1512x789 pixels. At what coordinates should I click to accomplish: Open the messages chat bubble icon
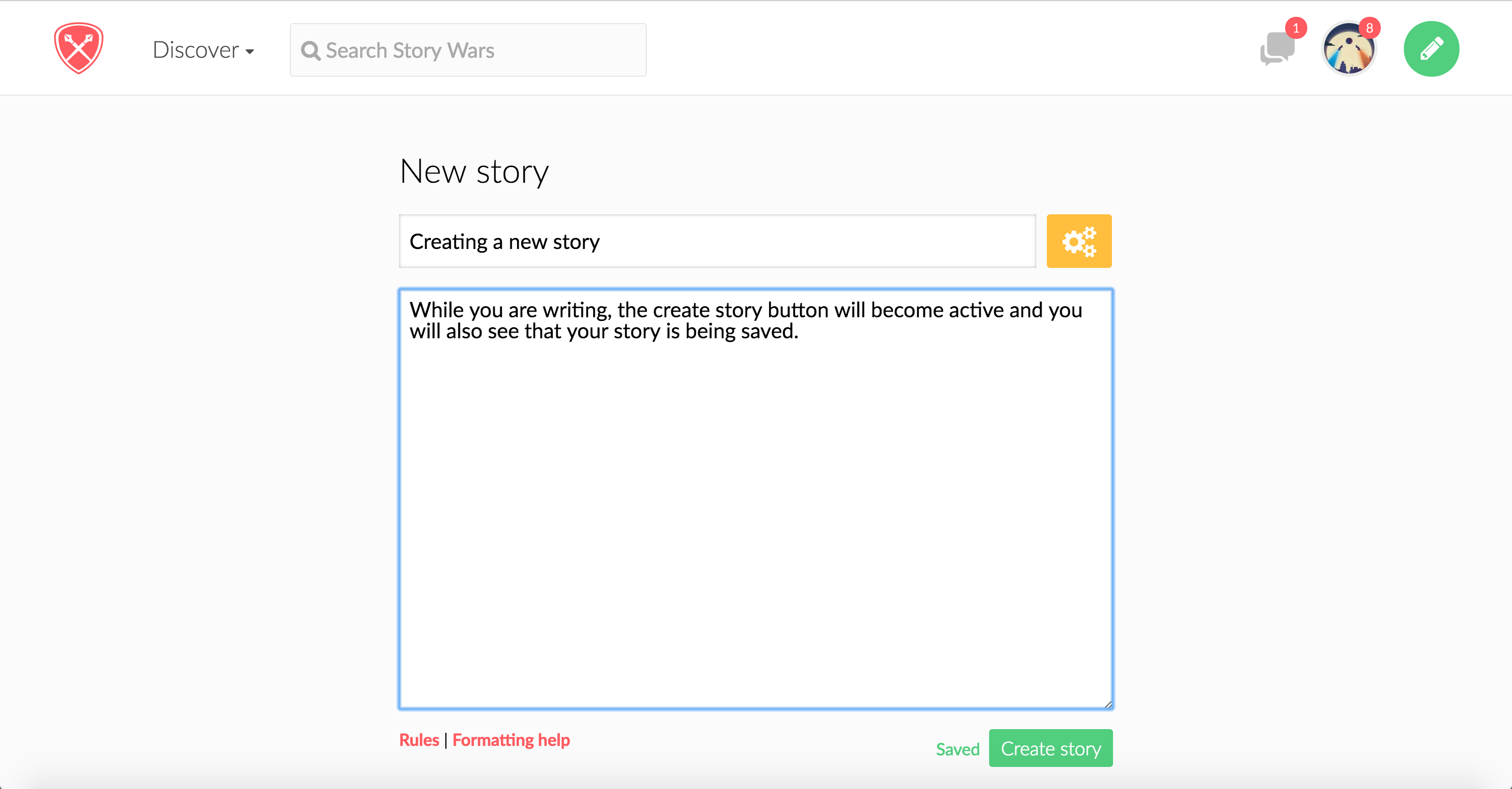point(1277,48)
